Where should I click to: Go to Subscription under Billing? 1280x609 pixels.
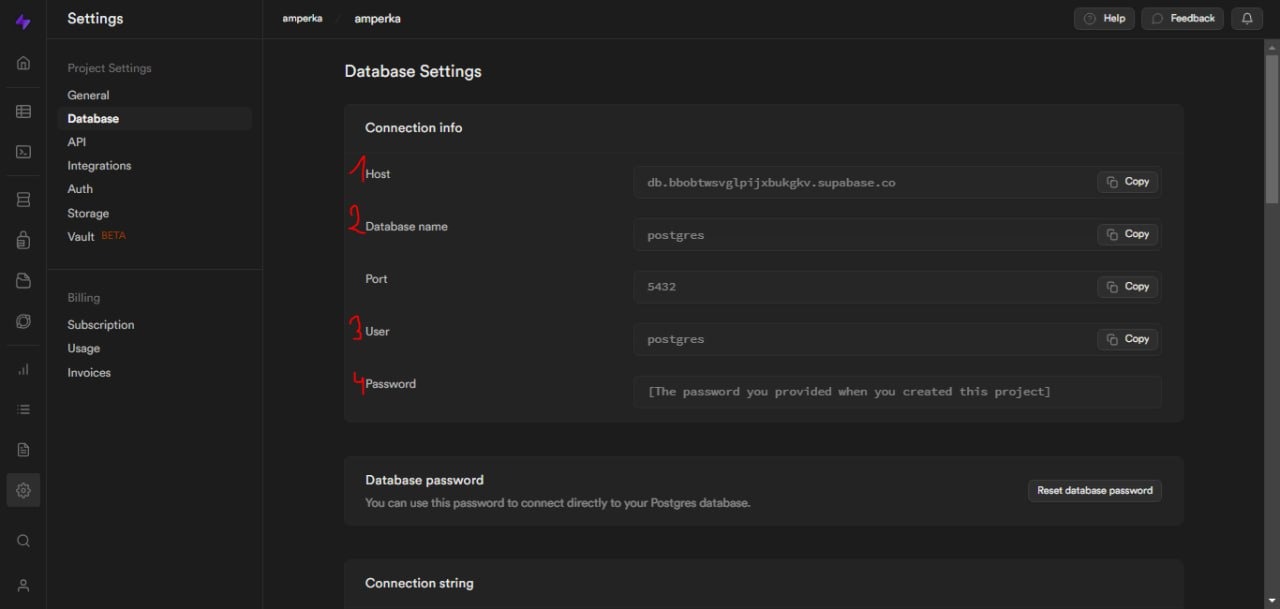[101, 325]
